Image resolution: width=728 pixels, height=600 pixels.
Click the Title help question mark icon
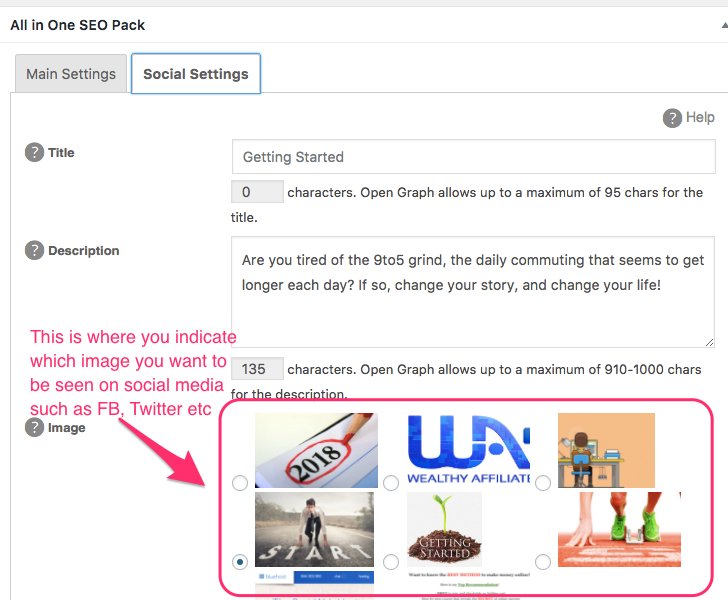tap(34, 152)
